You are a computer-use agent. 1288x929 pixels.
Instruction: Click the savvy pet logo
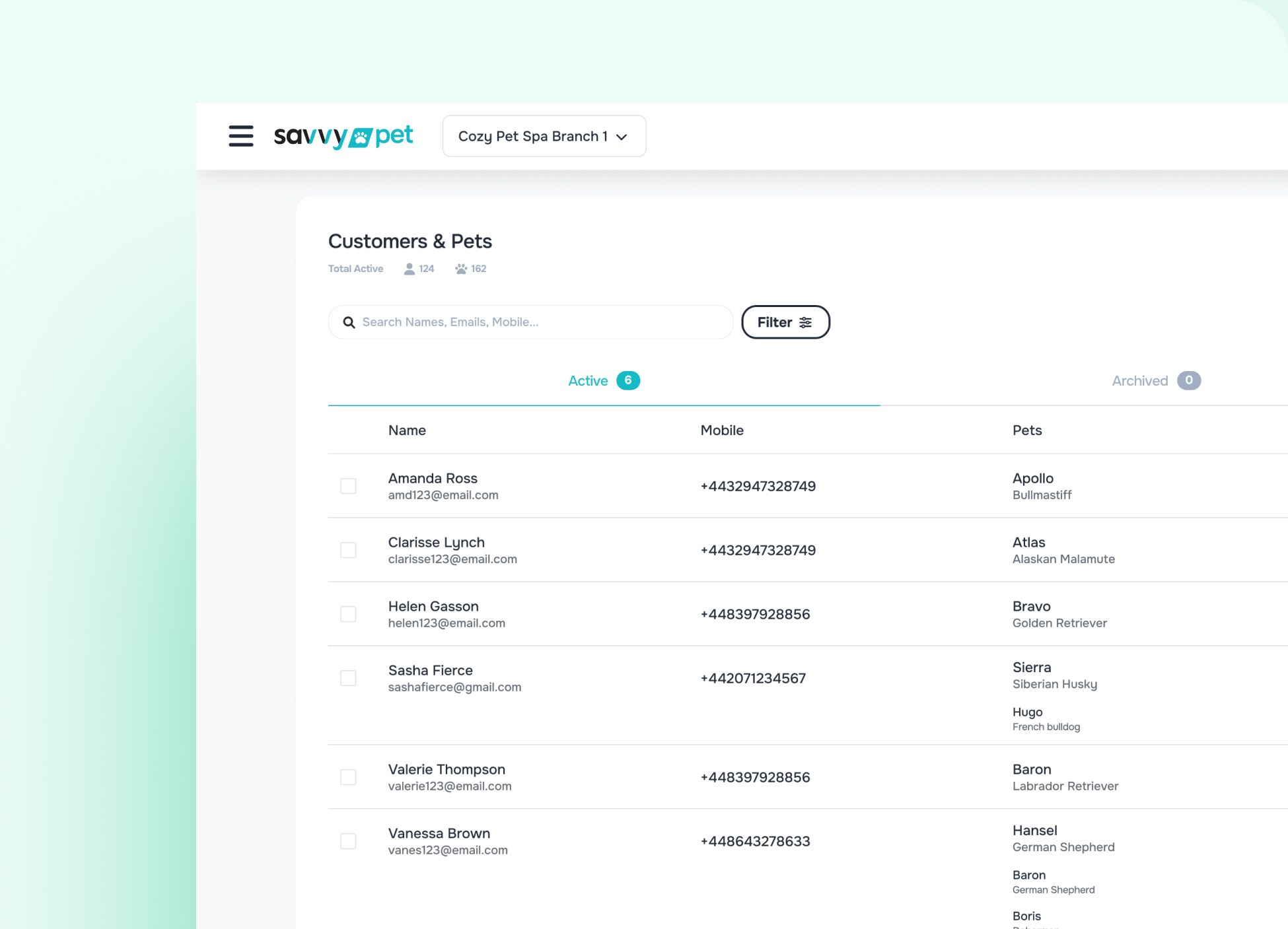point(343,137)
